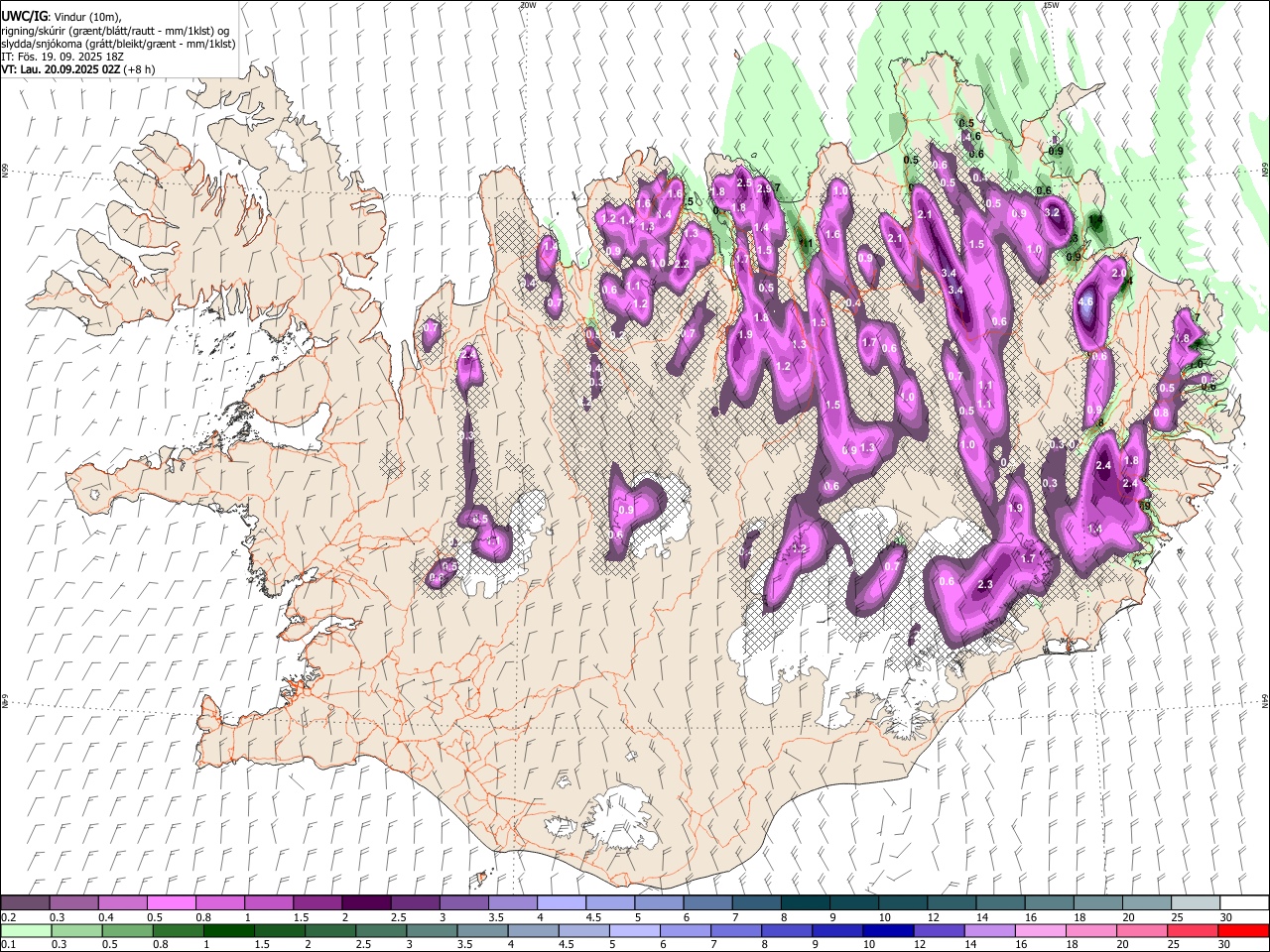Click the '2.3' precipitation value on the map
This screenshot has width=1270, height=952.
click(985, 585)
